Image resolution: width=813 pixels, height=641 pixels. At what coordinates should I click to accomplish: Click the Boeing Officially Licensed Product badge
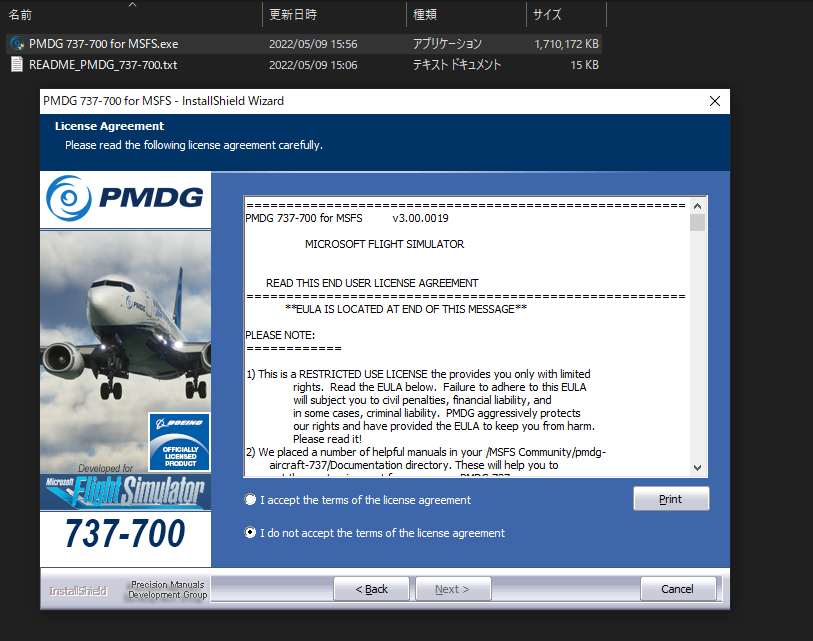pyautogui.click(x=179, y=441)
